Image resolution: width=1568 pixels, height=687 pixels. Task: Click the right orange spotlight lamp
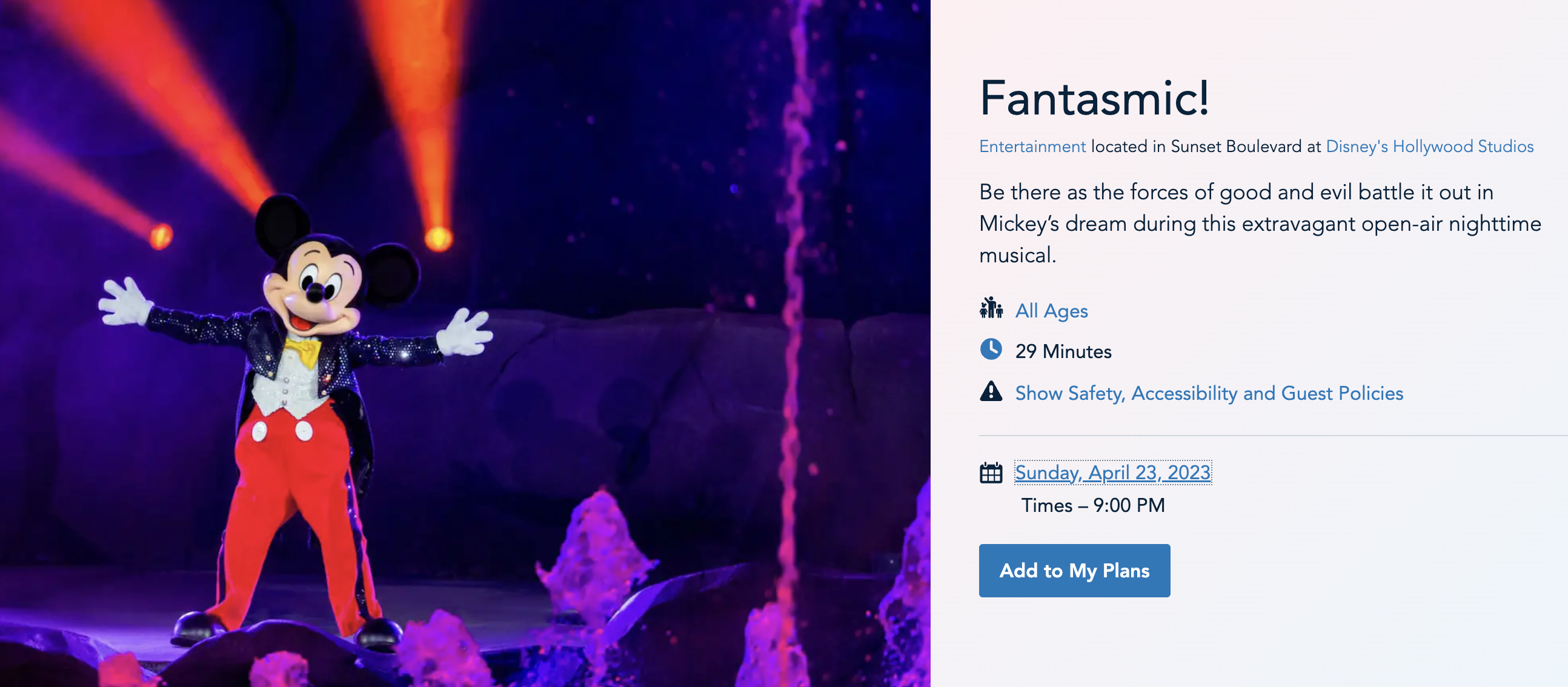point(437,239)
